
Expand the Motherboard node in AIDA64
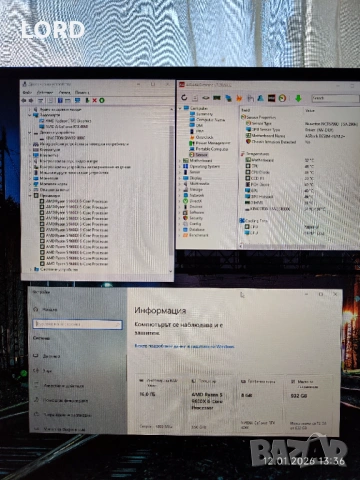point(180,160)
